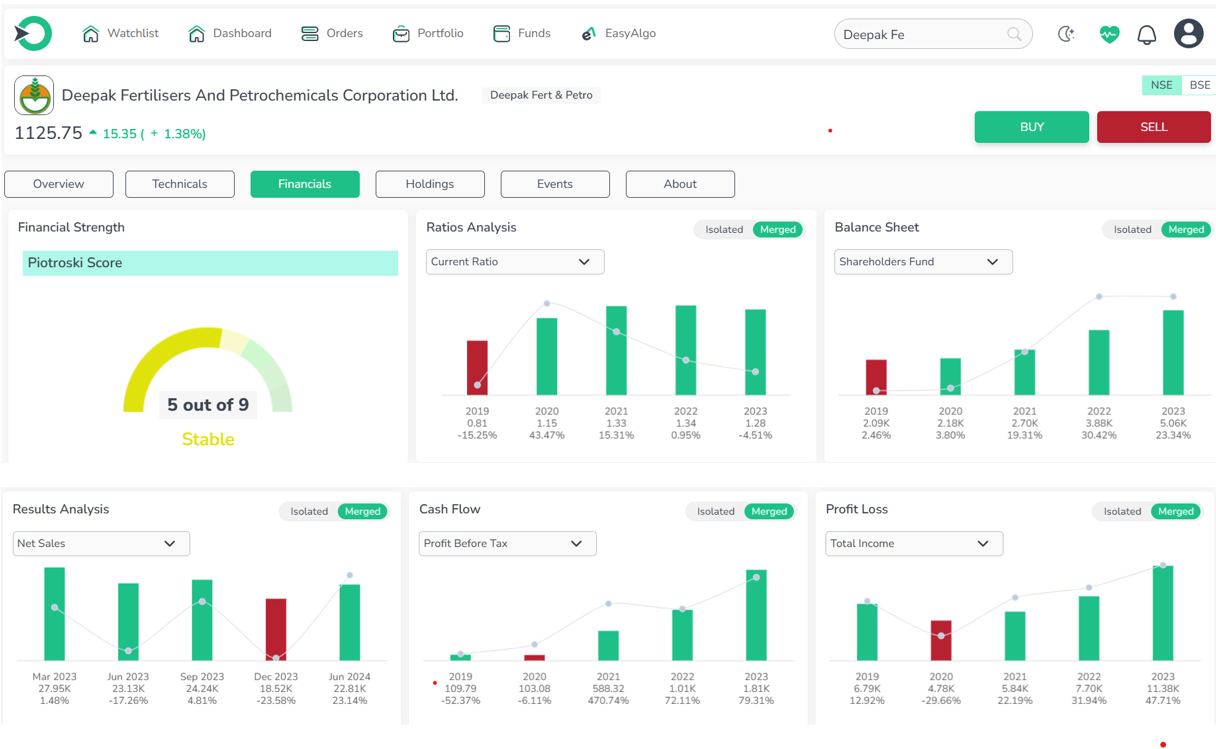Click Deepak Fertilisers company logo

click(34, 96)
